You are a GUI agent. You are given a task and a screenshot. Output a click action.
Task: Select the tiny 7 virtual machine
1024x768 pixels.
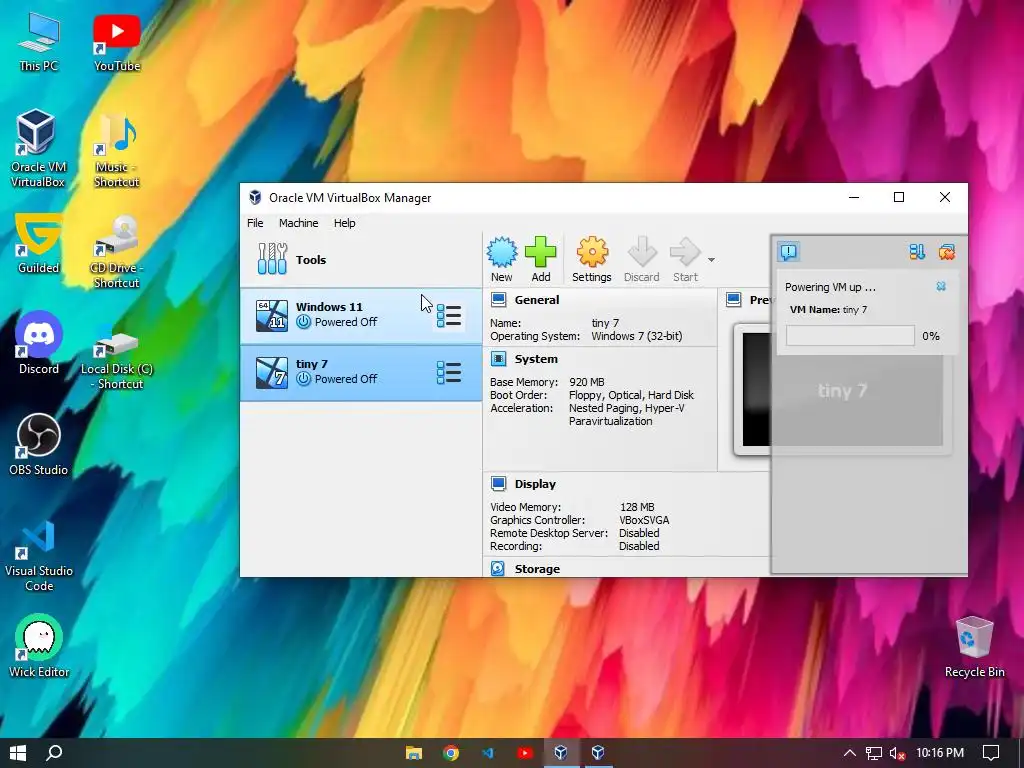tap(361, 373)
